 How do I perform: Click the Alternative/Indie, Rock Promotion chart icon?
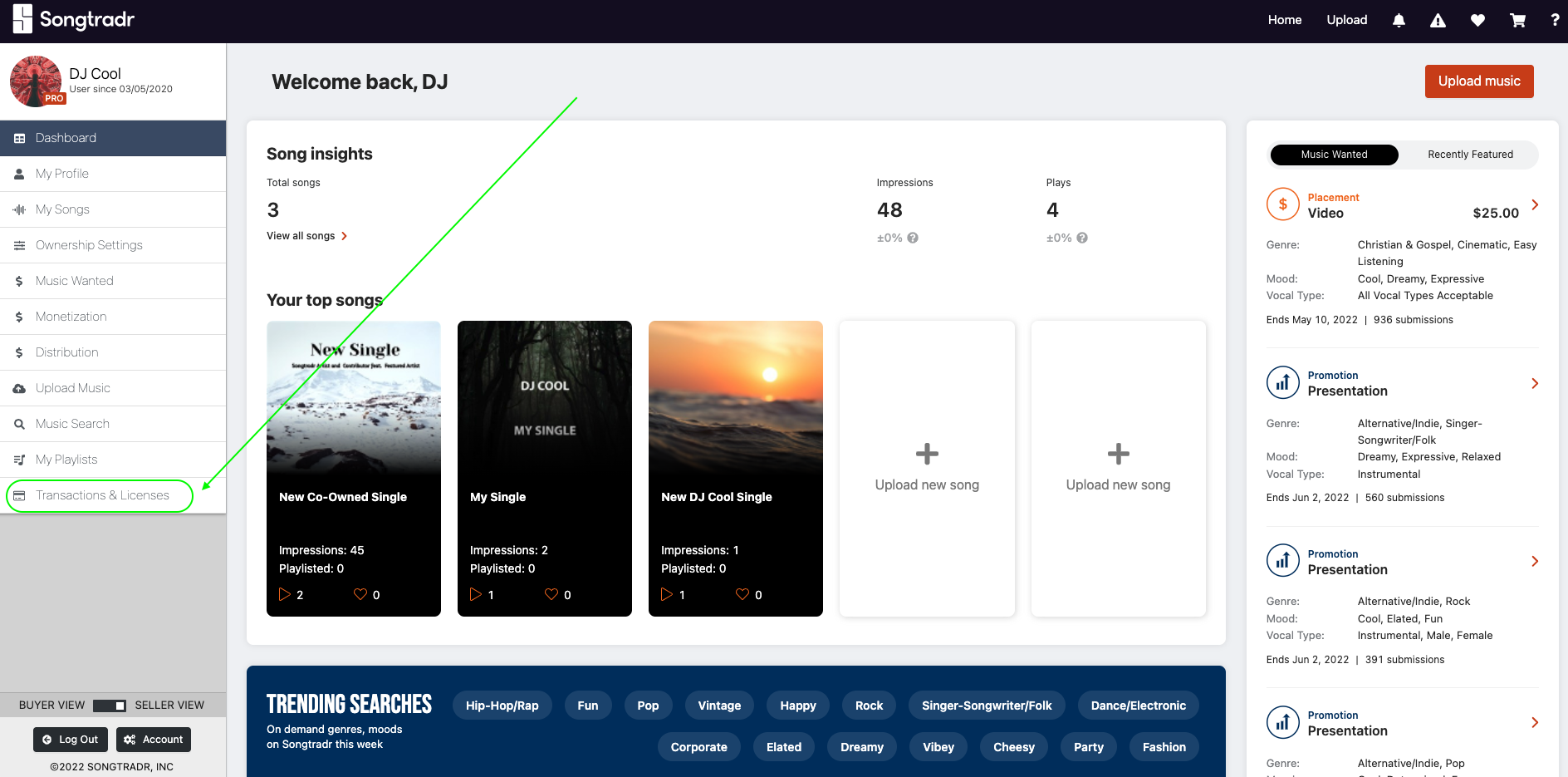coord(1283,561)
